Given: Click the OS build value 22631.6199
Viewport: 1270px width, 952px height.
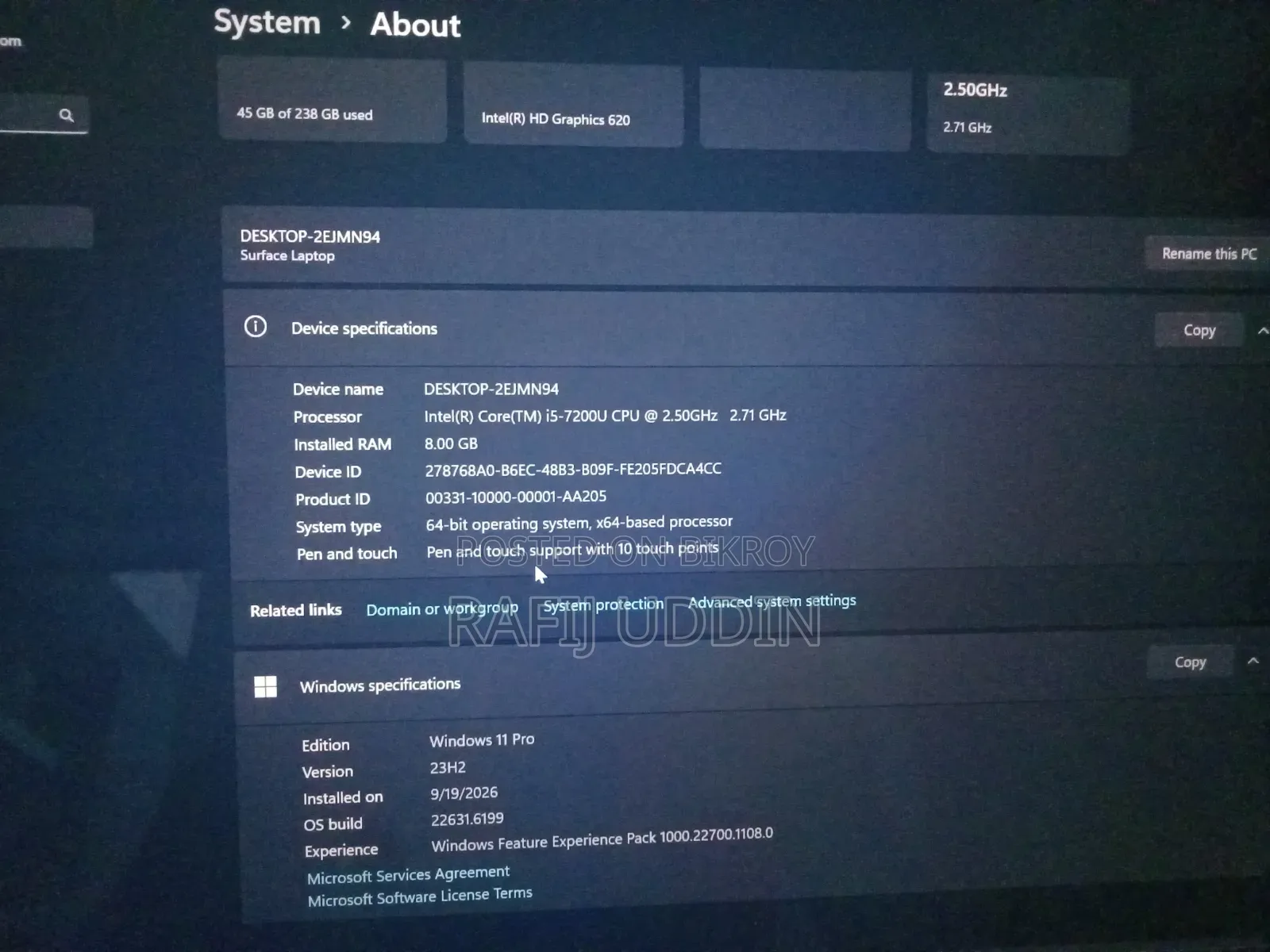Looking at the screenshot, I should coord(468,820).
